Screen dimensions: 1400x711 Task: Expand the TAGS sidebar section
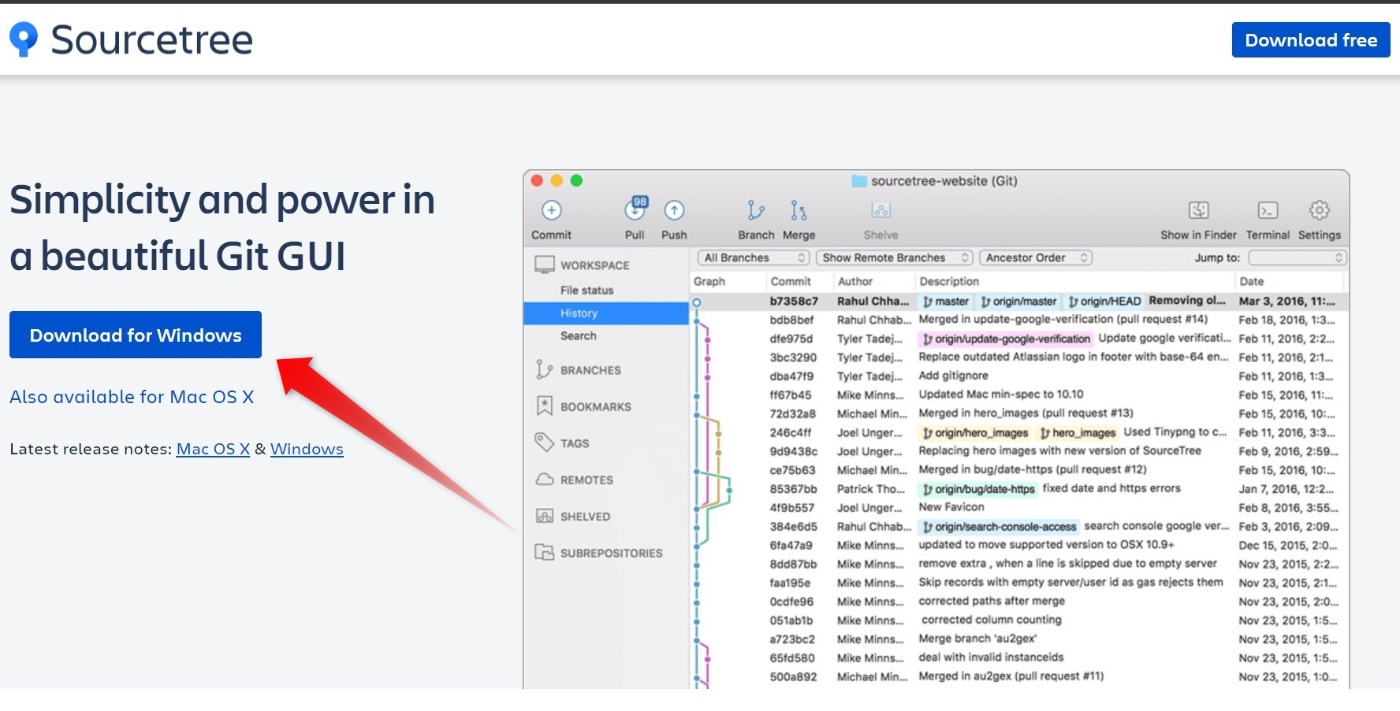pos(574,443)
